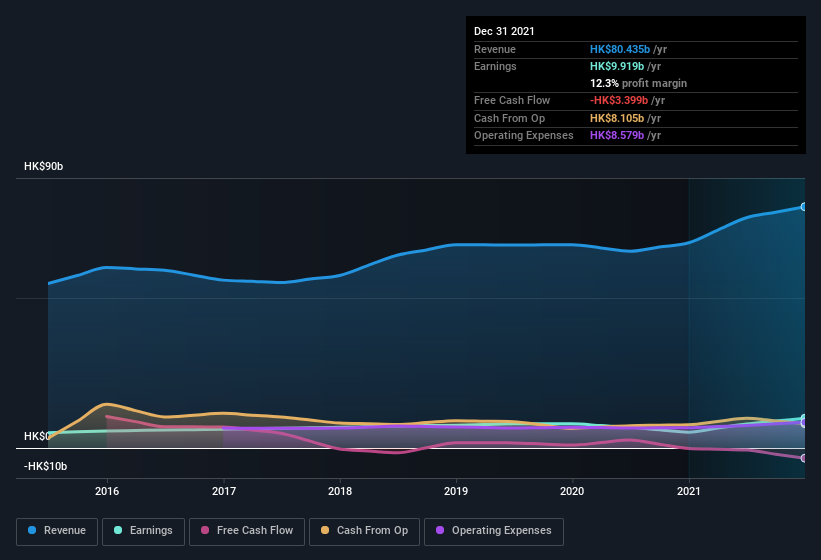Screen dimensions: 821x560
Task: Click the Cash From Op label in the tooltip
Action: [509, 118]
